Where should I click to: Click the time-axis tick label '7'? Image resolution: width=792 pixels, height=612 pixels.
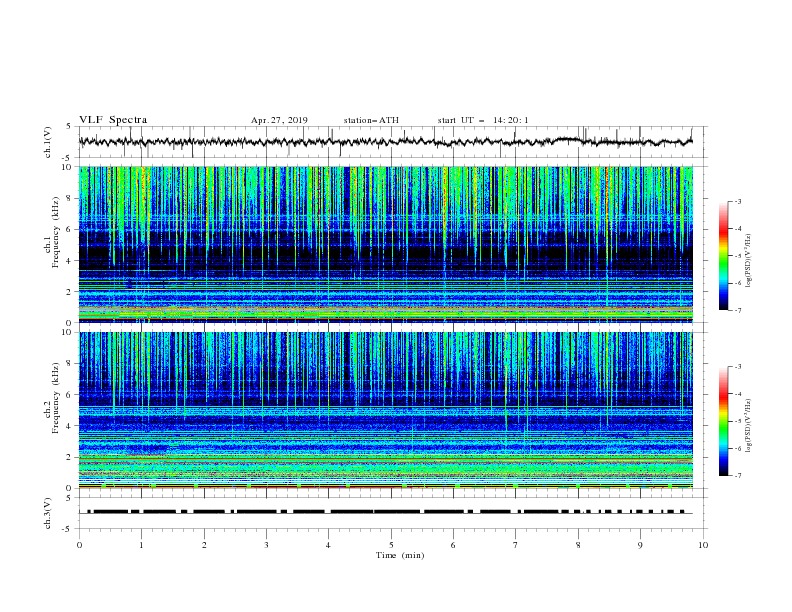(516, 545)
